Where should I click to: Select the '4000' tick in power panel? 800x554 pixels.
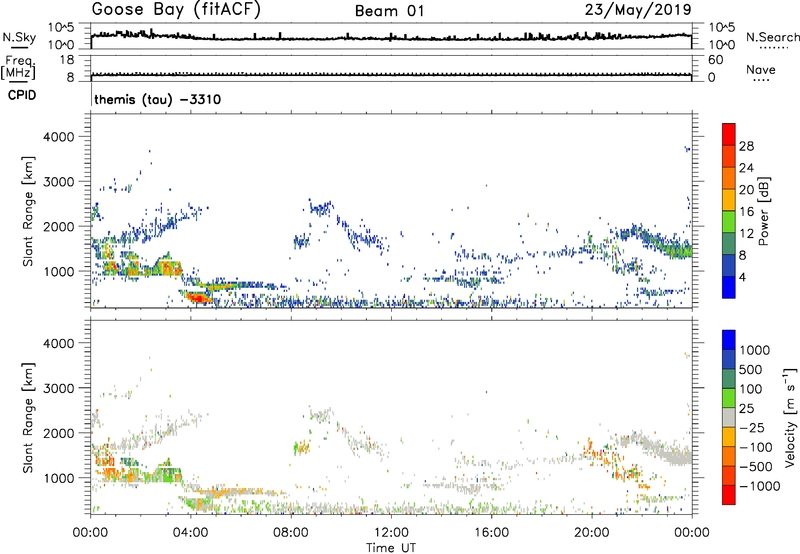[x=58, y=137]
